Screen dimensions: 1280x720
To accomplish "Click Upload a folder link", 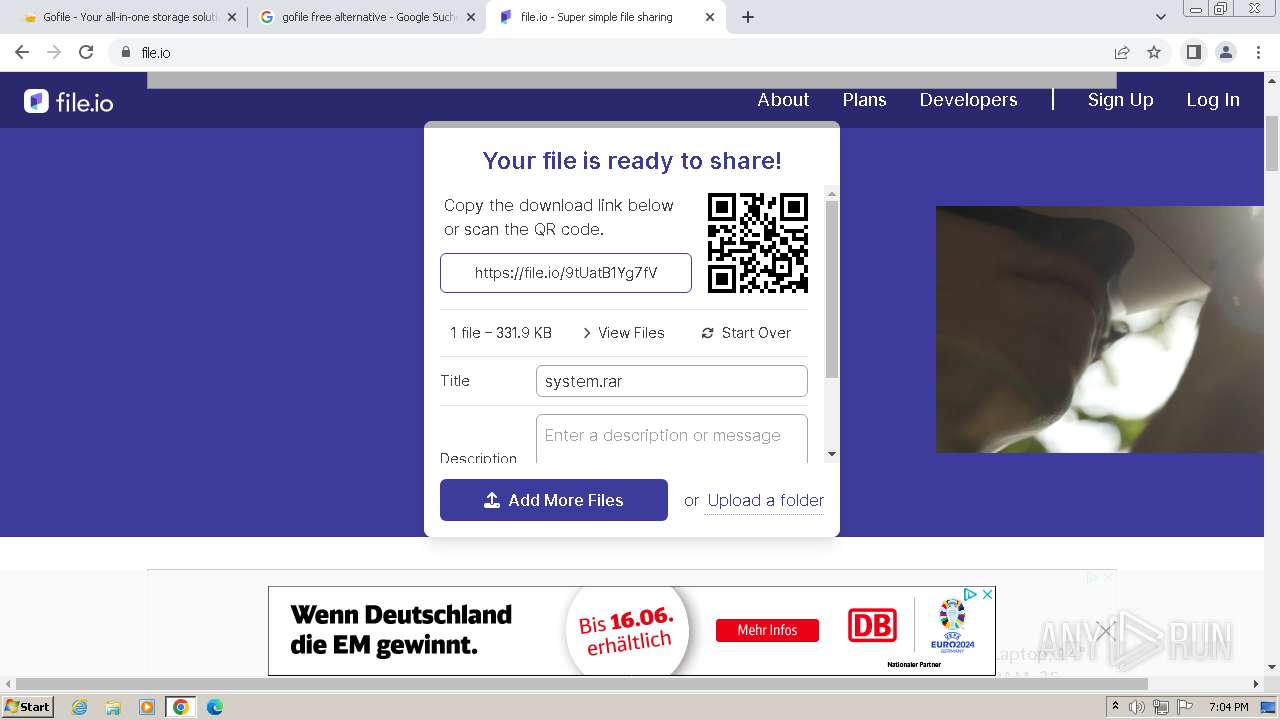I will (x=766, y=500).
